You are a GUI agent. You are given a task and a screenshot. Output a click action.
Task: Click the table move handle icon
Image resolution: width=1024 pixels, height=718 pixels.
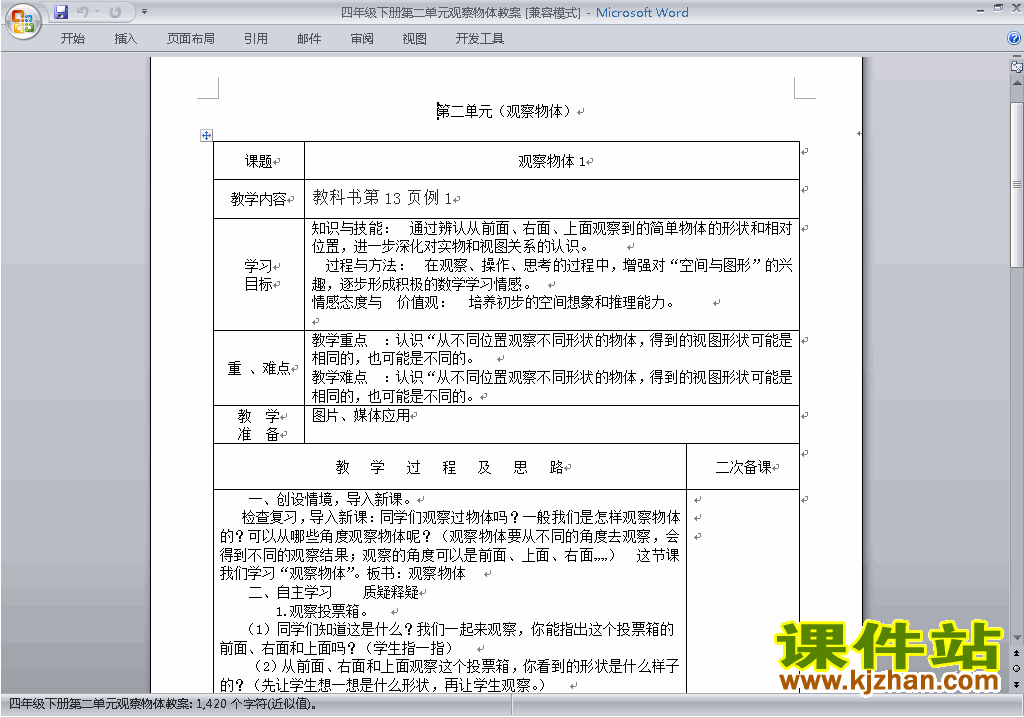(206, 135)
